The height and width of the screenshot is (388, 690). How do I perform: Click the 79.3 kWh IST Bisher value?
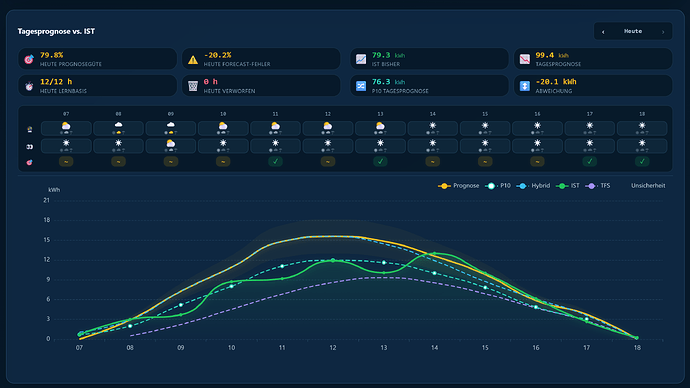tap(388, 55)
